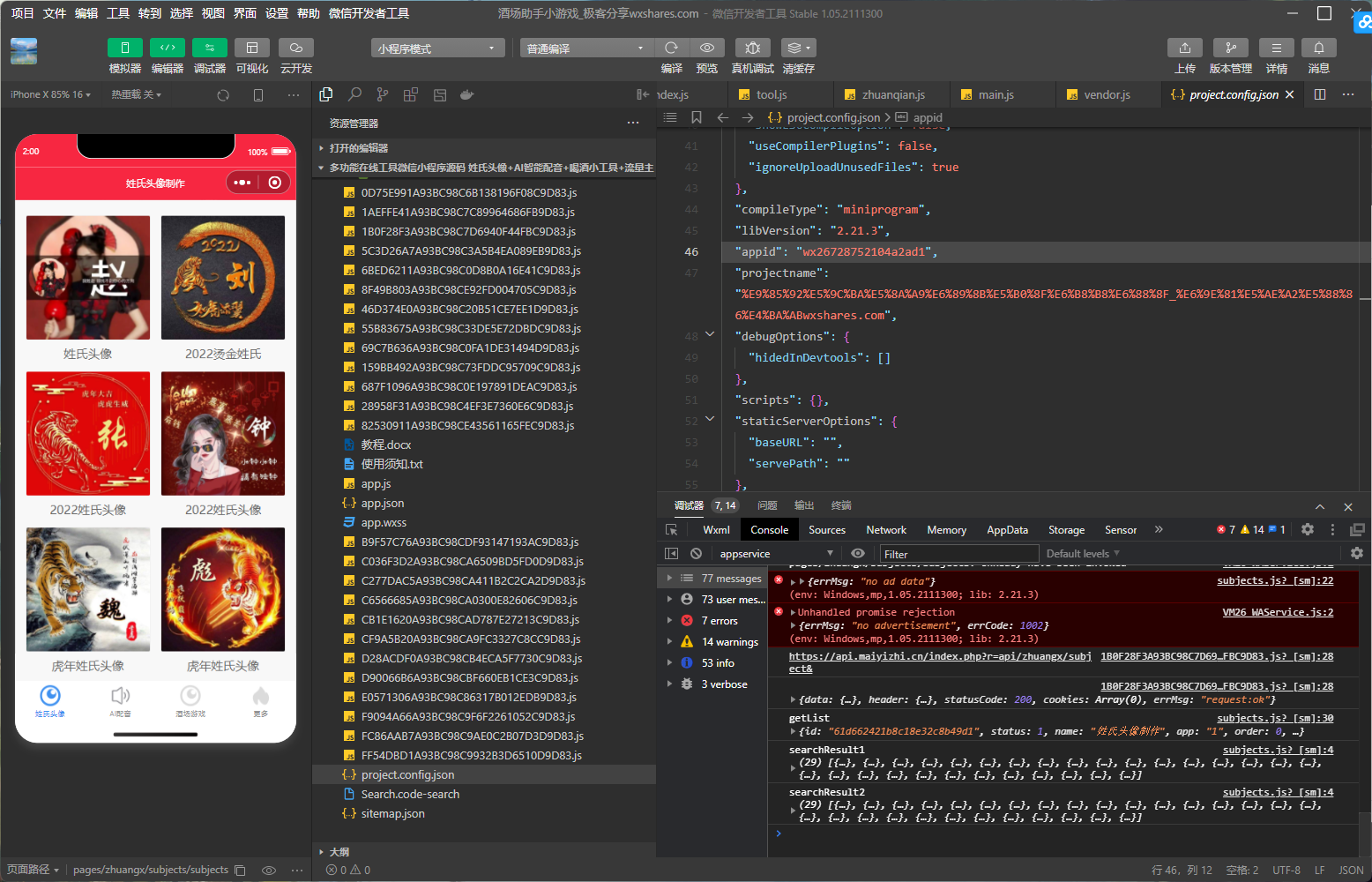
Task: Open the vendor.js editor tab
Action: tap(1107, 95)
